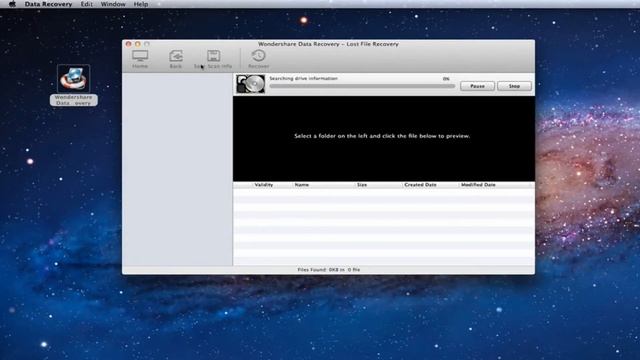Minimize the Data Recovery window

[x=138, y=44]
